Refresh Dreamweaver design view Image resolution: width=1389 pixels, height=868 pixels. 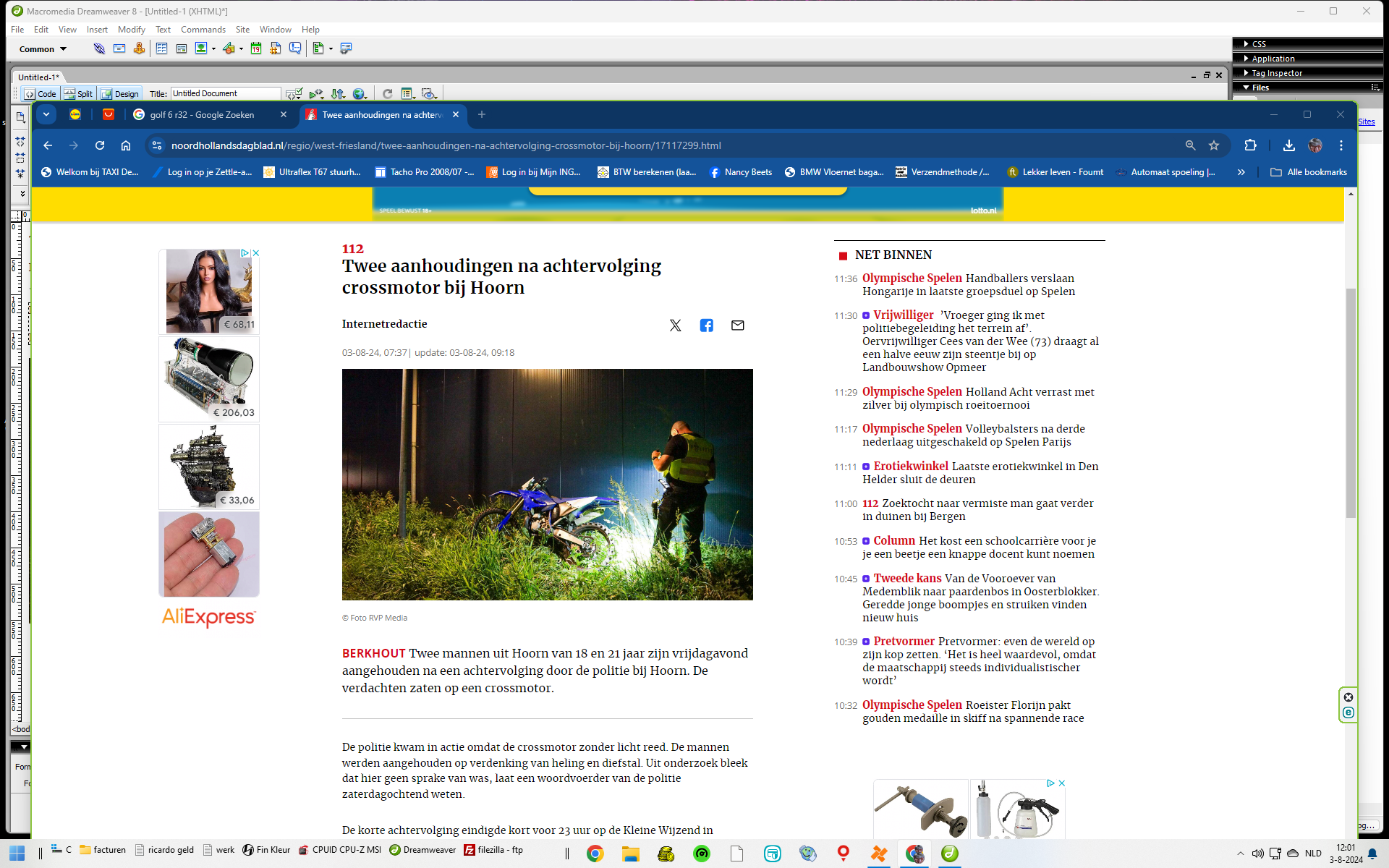point(387,93)
